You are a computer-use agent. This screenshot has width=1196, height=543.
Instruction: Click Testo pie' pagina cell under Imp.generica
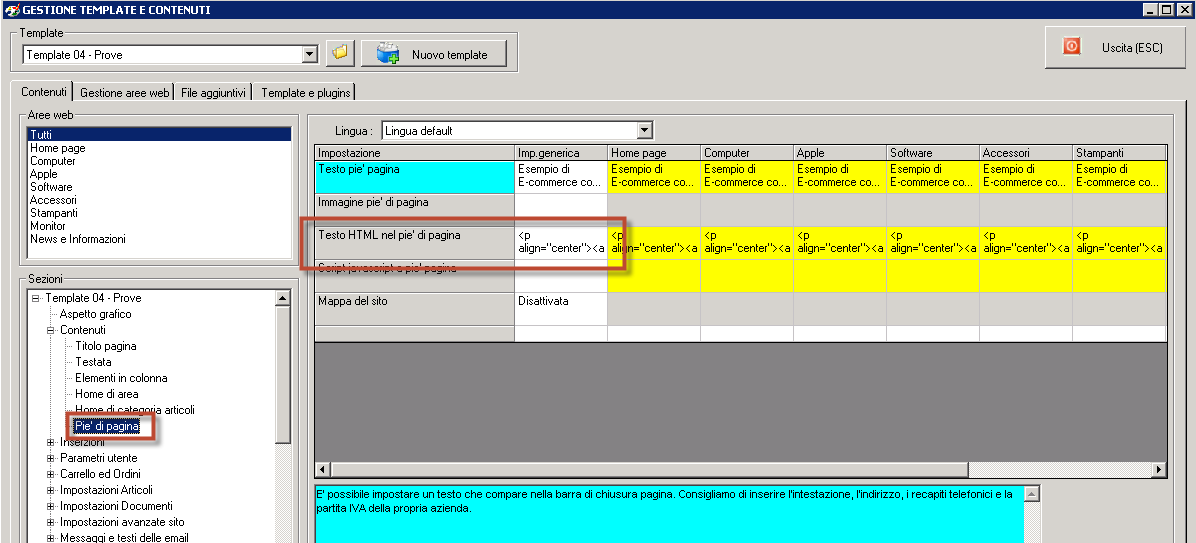coord(561,177)
